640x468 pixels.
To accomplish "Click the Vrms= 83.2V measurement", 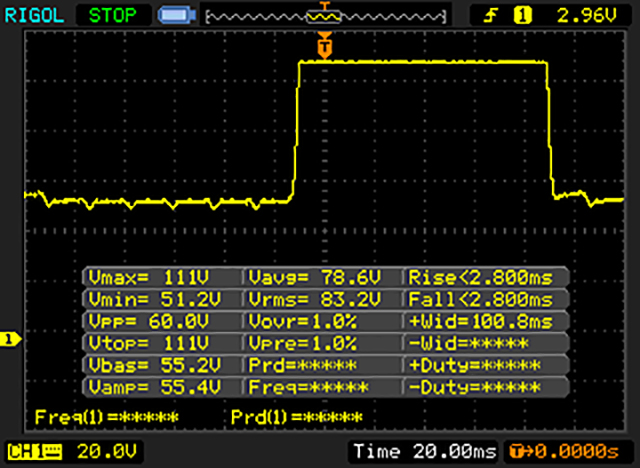I will tap(315, 300).
